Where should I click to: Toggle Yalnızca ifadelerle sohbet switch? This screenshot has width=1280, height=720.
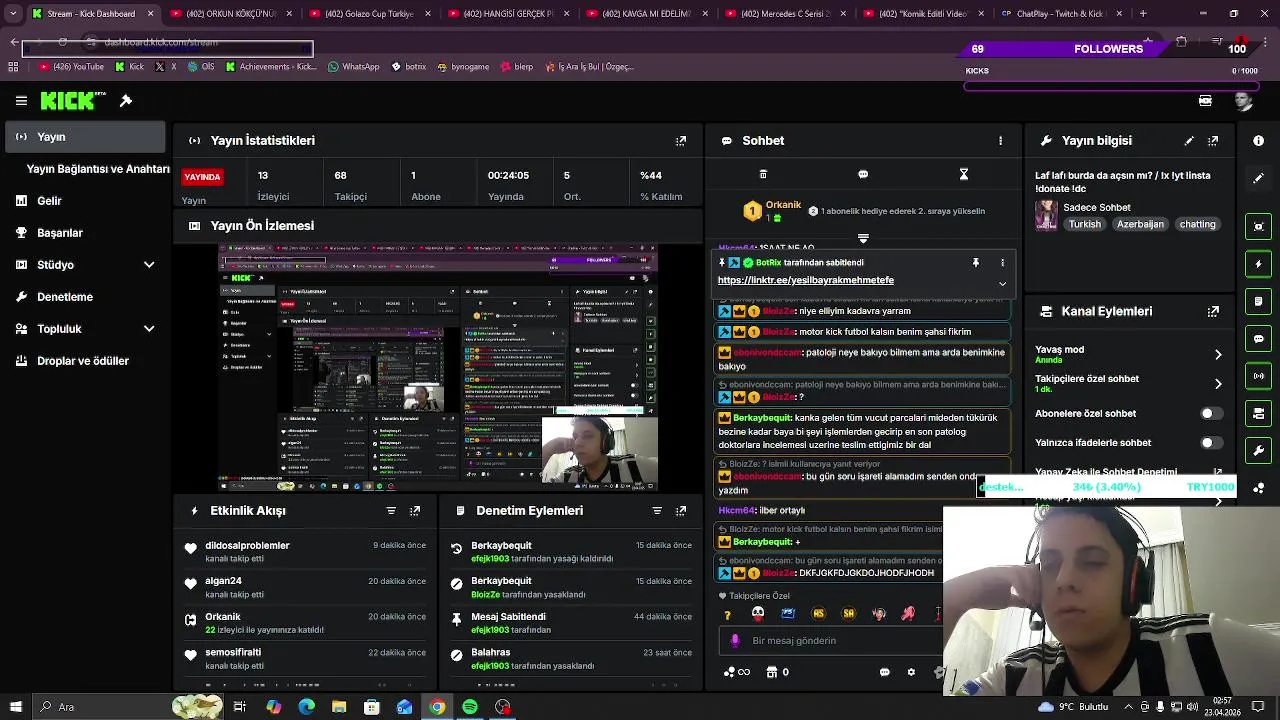1211,443
